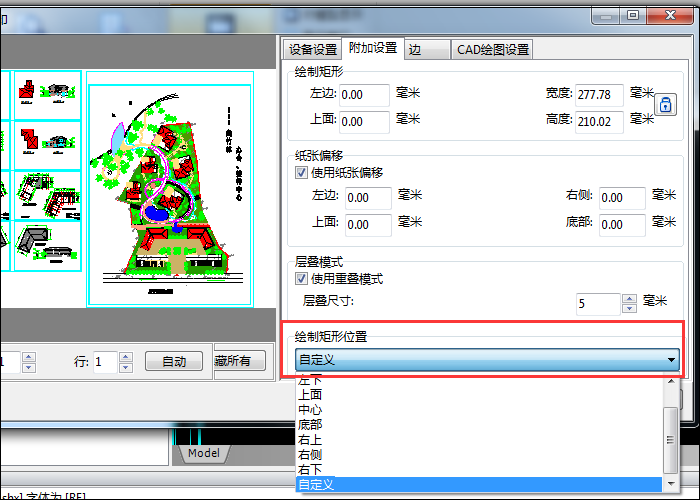Open the 边 tab

click(x=415, y=49)
